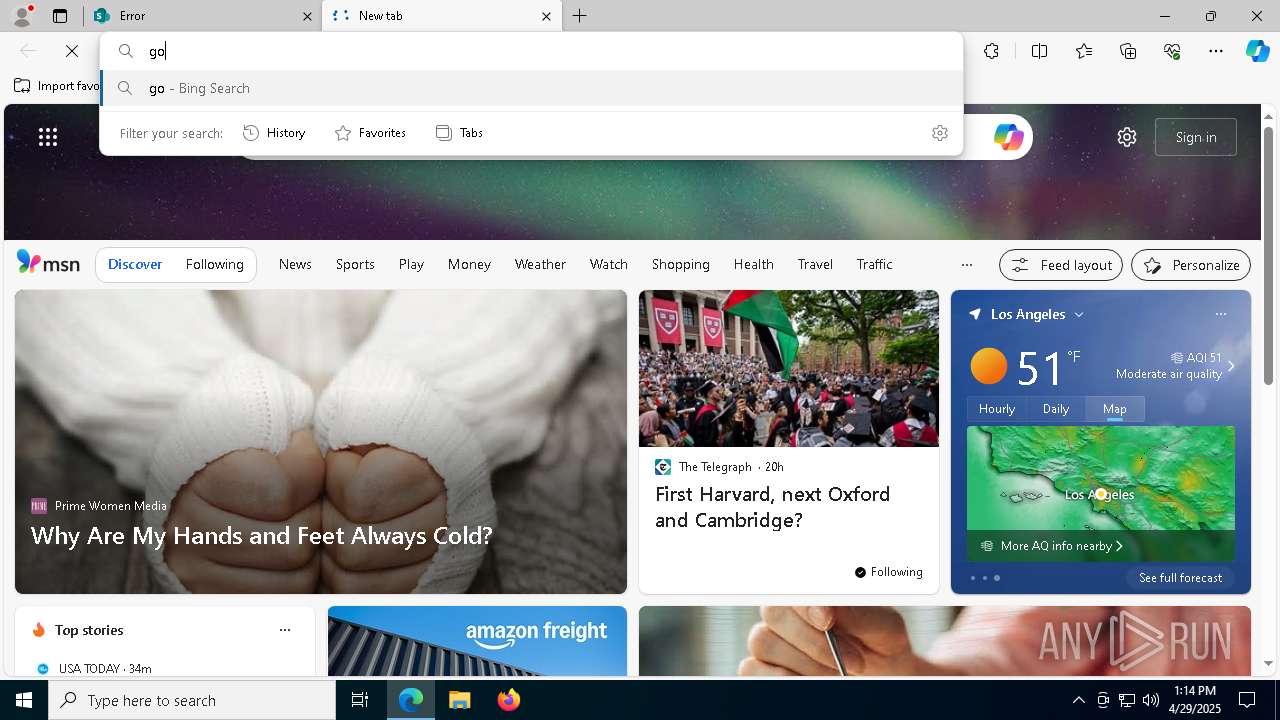
Task: Open the Play section
Action: pos(411,264)
